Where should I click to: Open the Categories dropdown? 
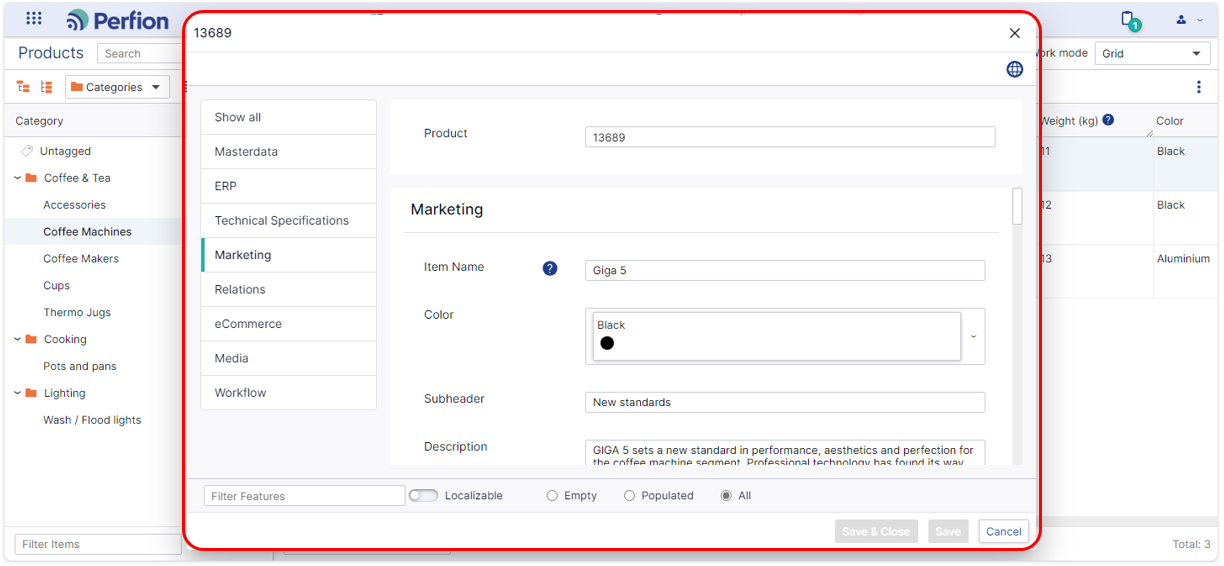click(x=117, y=87)
